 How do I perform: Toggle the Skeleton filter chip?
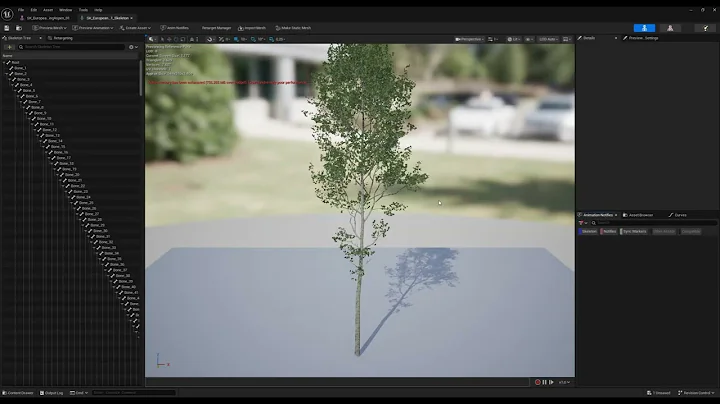(x=588, y=231)
